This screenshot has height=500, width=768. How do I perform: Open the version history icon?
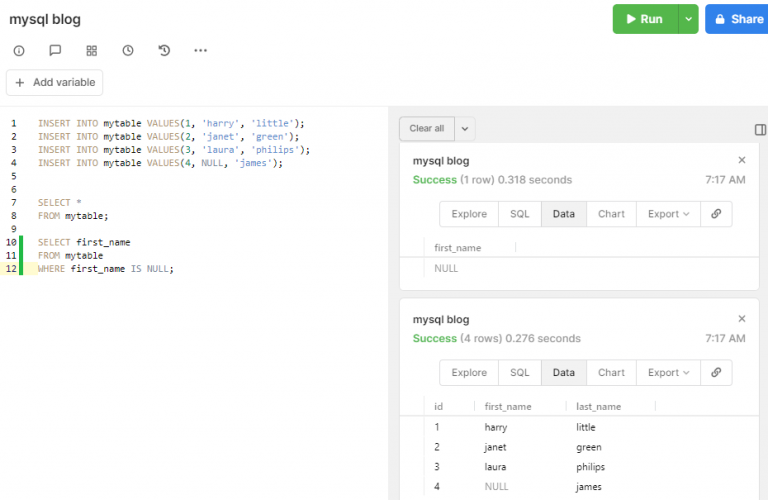(164, 50)
